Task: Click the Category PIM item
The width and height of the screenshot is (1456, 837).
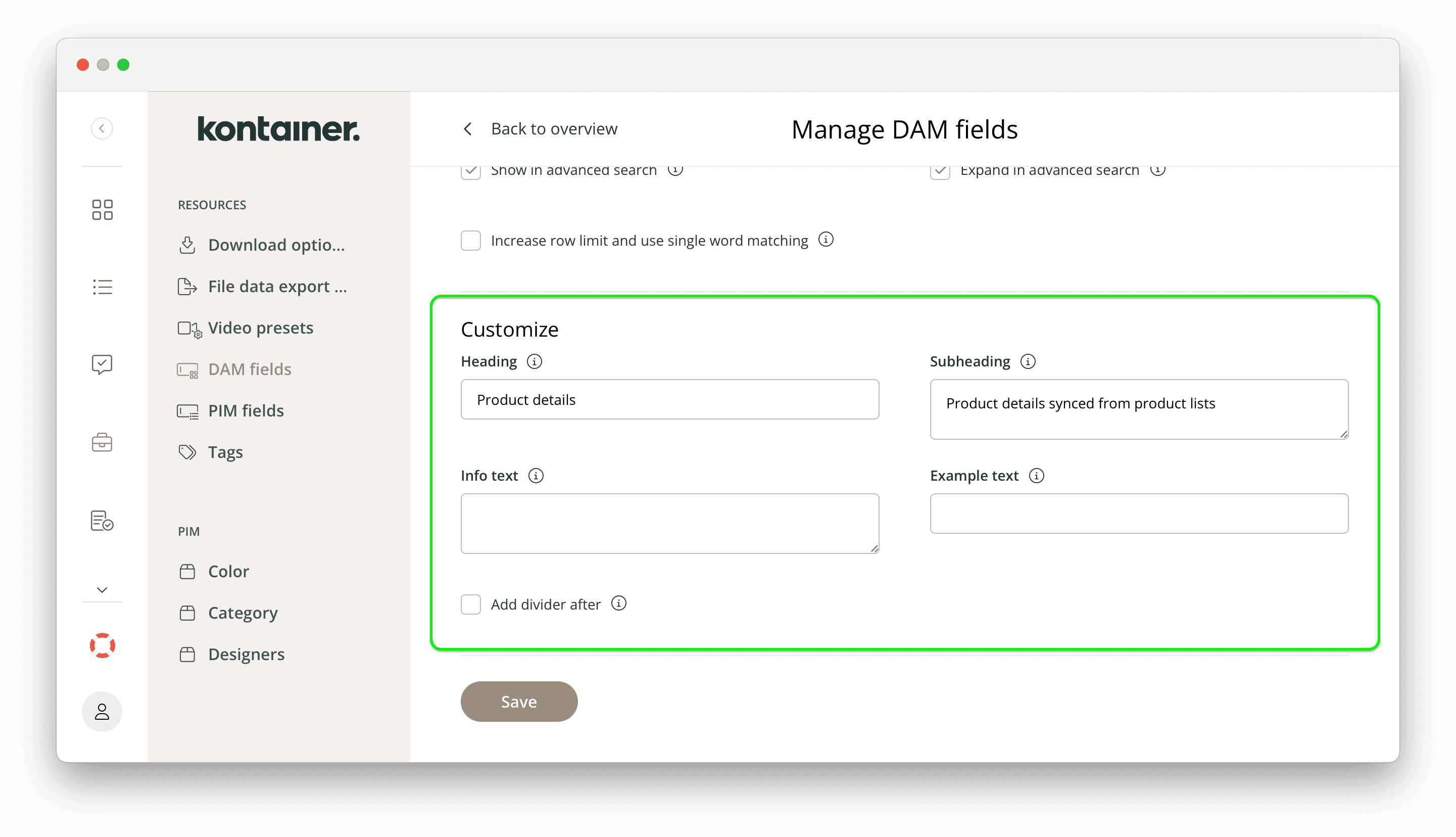Action: tap(243, 612)
